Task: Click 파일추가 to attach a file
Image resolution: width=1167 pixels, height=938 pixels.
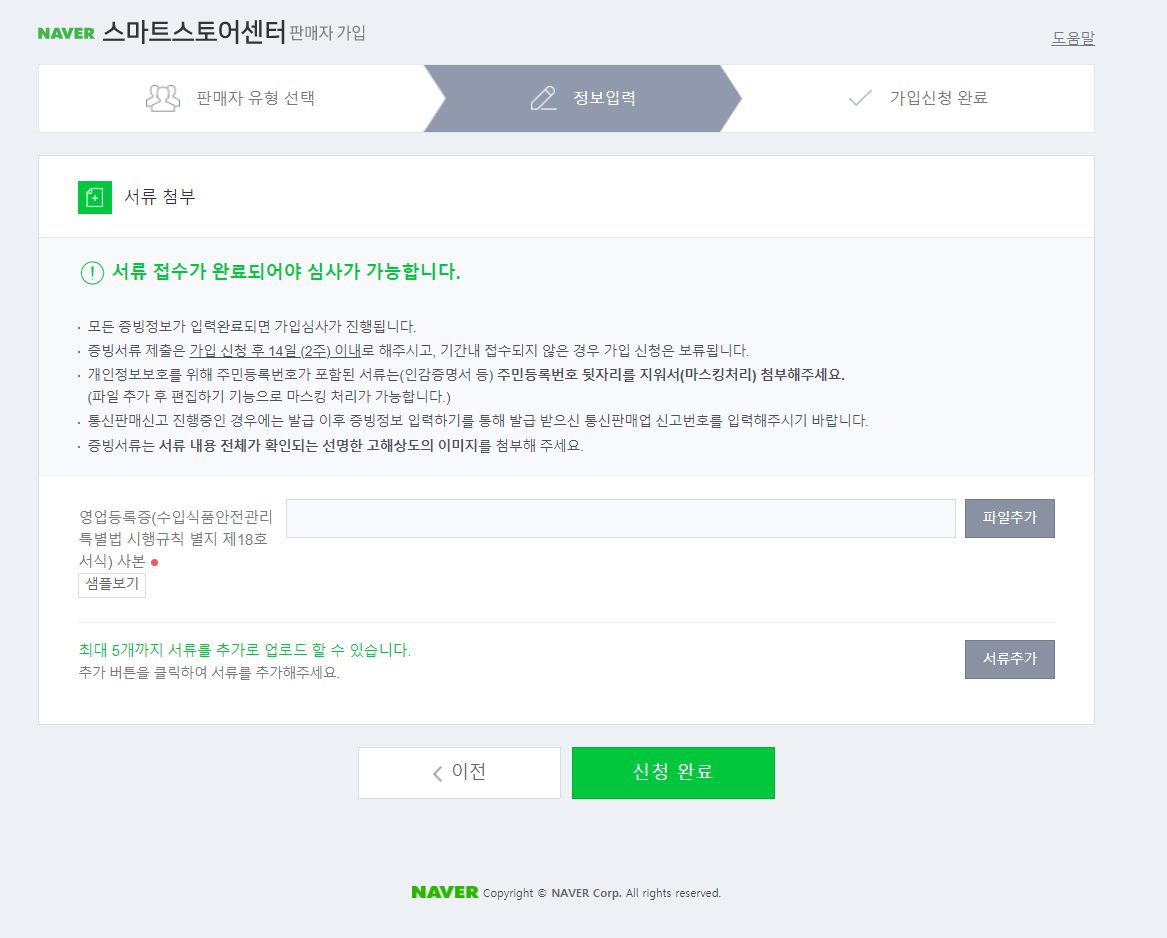Action: (x=1009, y=518)
